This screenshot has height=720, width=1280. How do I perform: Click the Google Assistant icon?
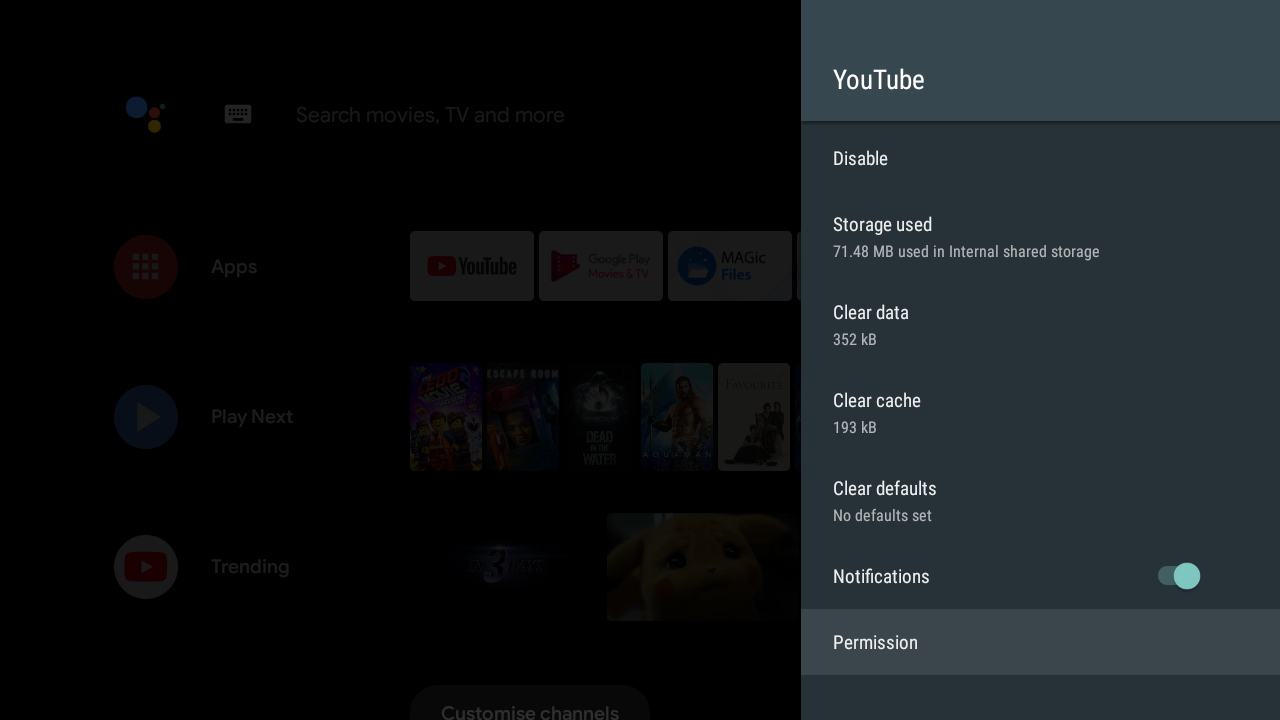point(146,114)
